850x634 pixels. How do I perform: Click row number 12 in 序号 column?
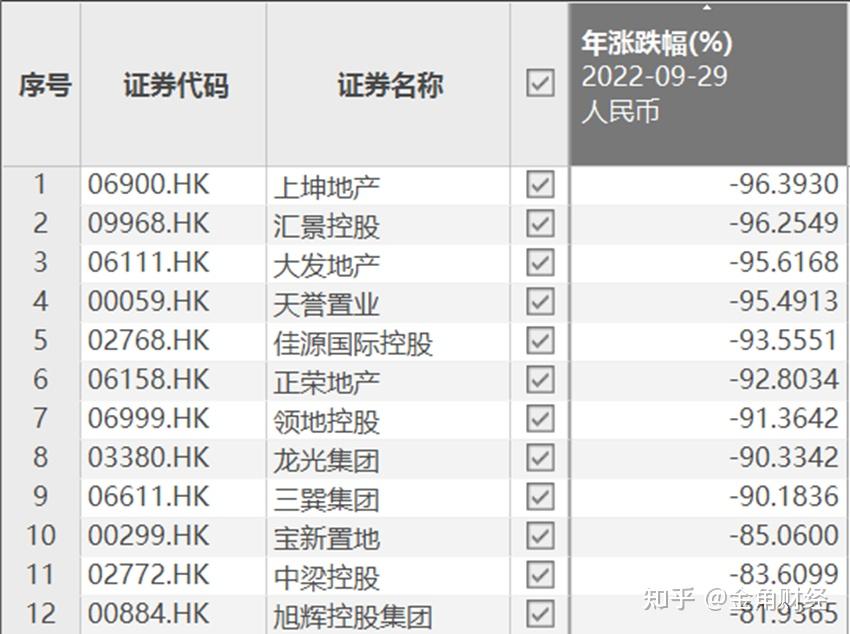point(41,613)
